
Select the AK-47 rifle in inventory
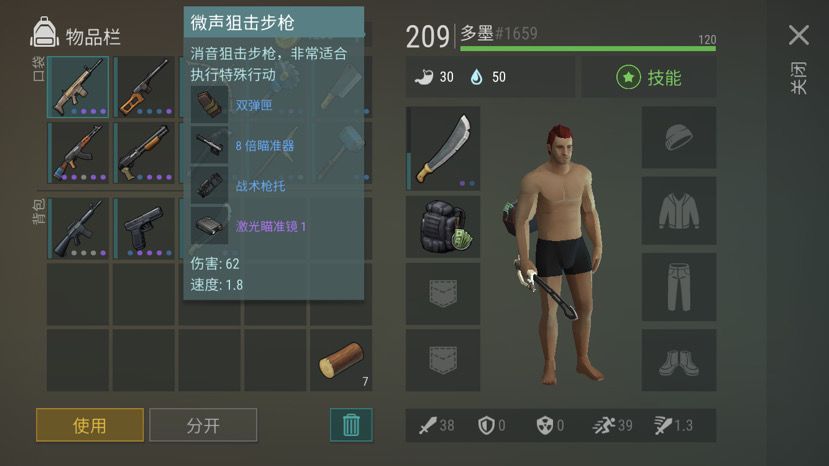point(78,153)
